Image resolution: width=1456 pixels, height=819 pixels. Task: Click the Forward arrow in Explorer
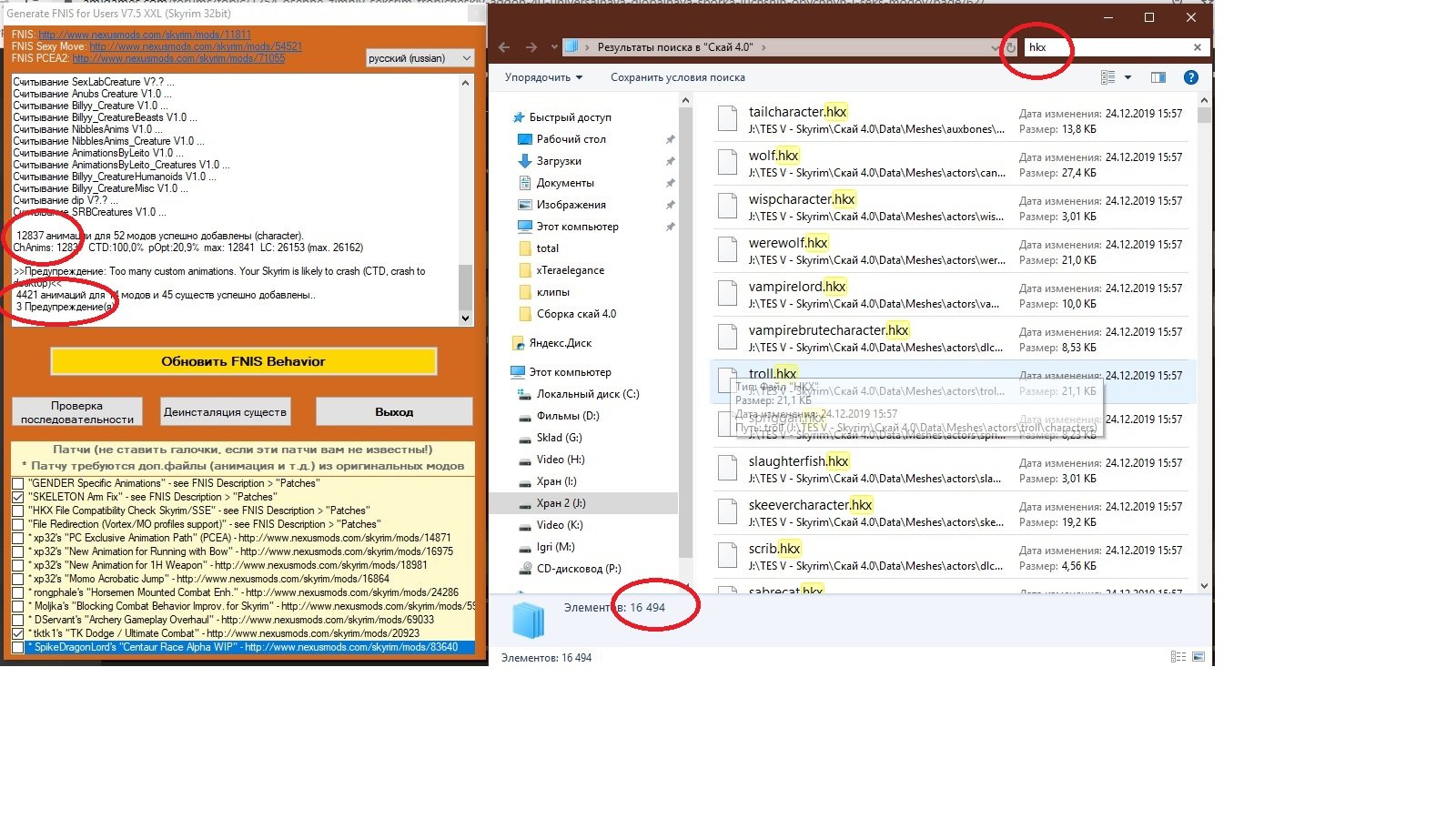(x=531, y=47)
